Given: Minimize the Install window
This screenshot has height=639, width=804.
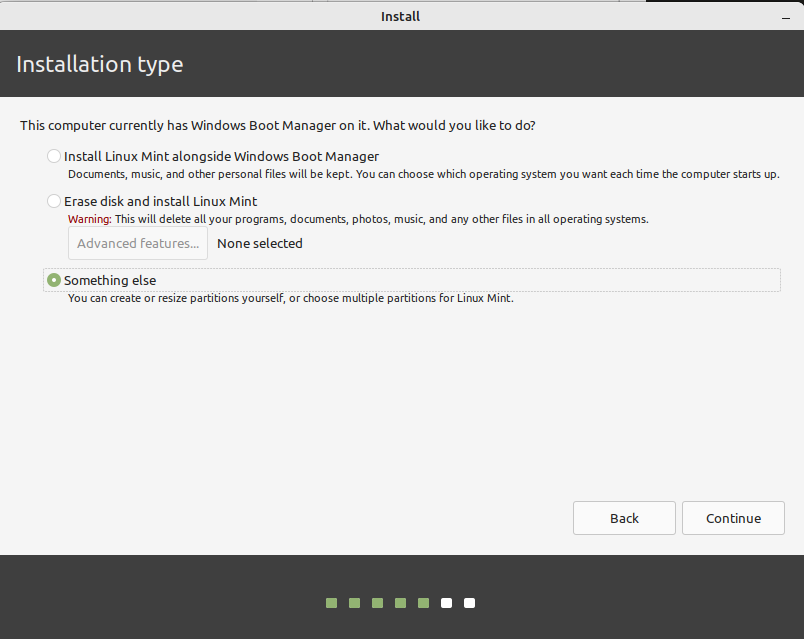Looking at the screenshot, I should point(784,16).
